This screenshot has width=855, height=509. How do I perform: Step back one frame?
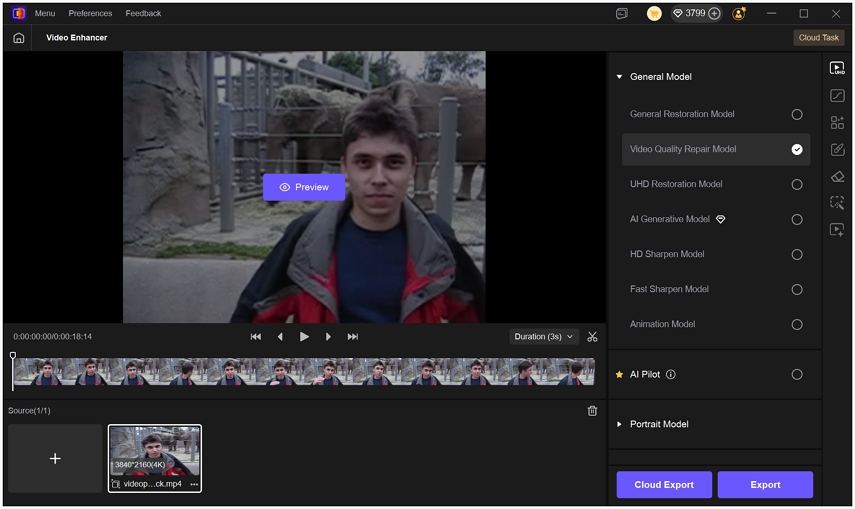tap(280, 337)
